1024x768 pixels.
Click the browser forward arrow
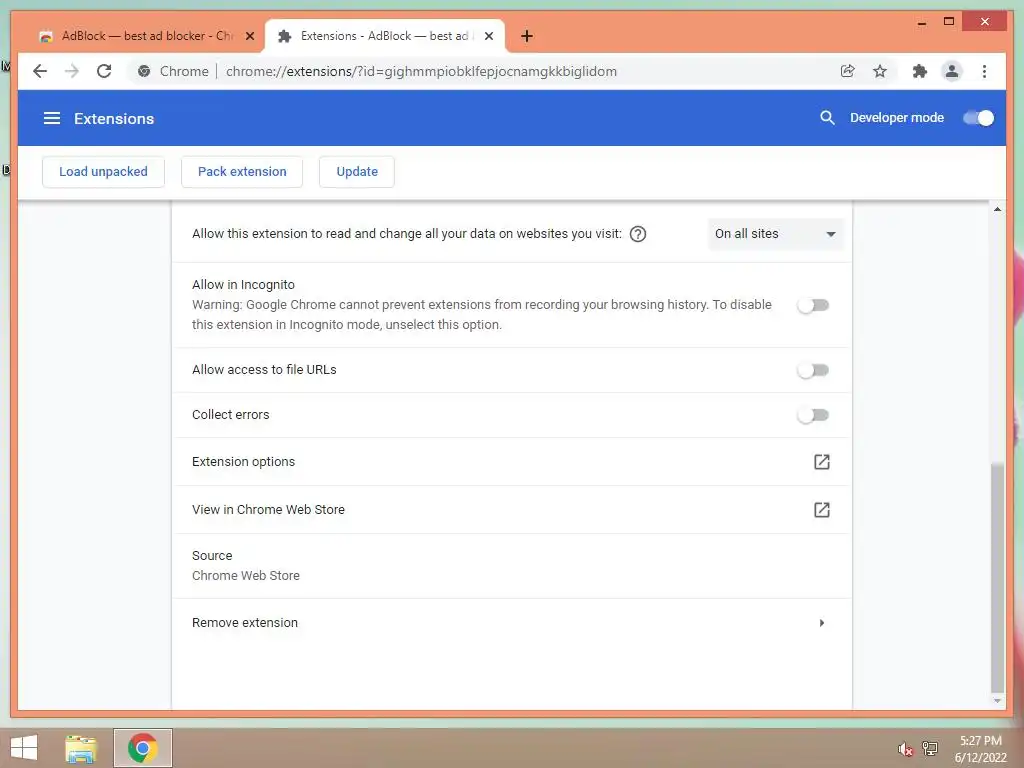point(72,71)
